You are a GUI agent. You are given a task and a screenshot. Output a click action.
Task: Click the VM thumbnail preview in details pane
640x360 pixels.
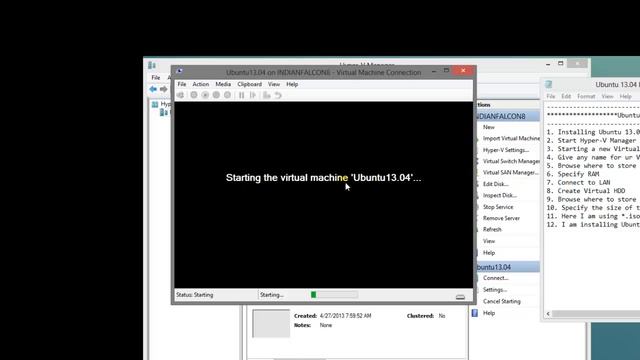[x=271, y=323]
